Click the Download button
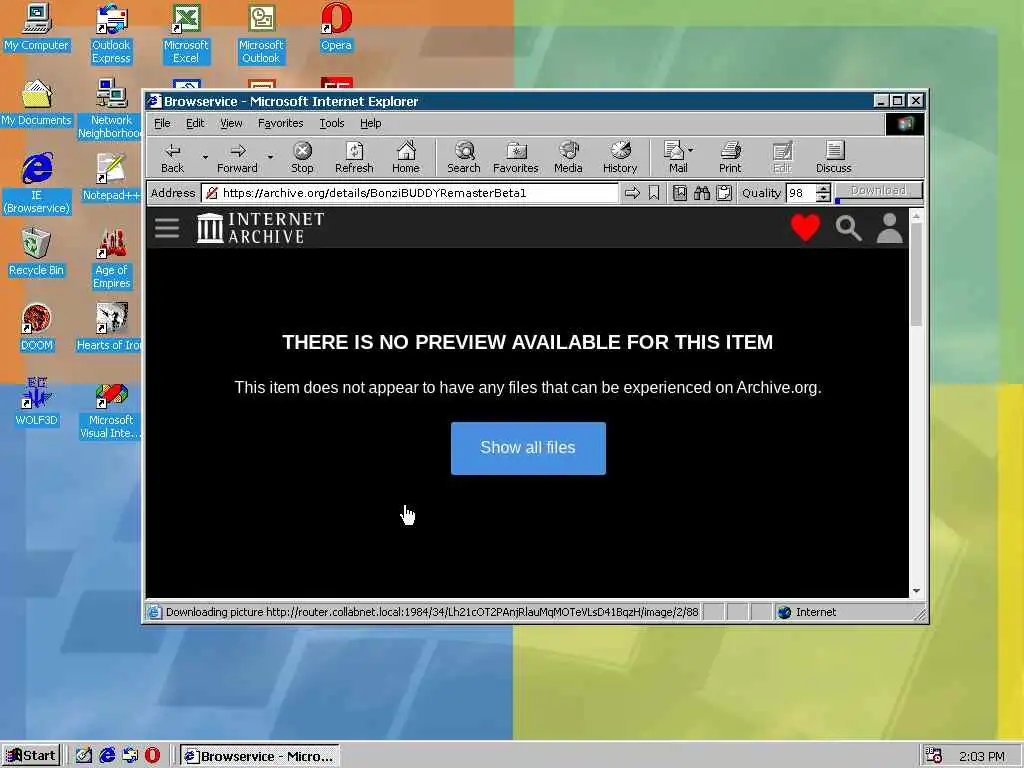1024x768 pixels. pos(878,191)
